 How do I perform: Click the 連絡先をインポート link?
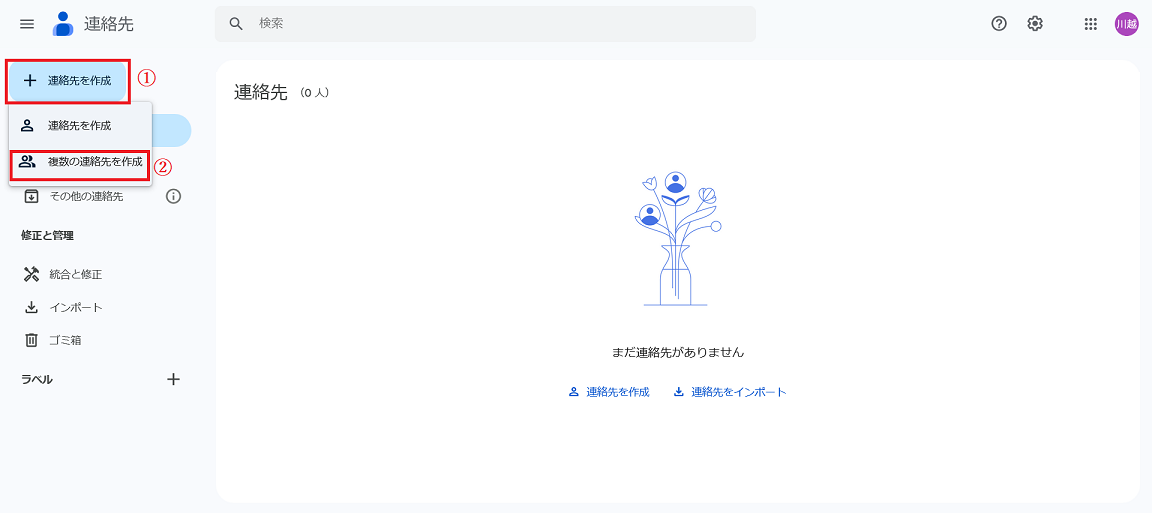[x=730, y=392]
